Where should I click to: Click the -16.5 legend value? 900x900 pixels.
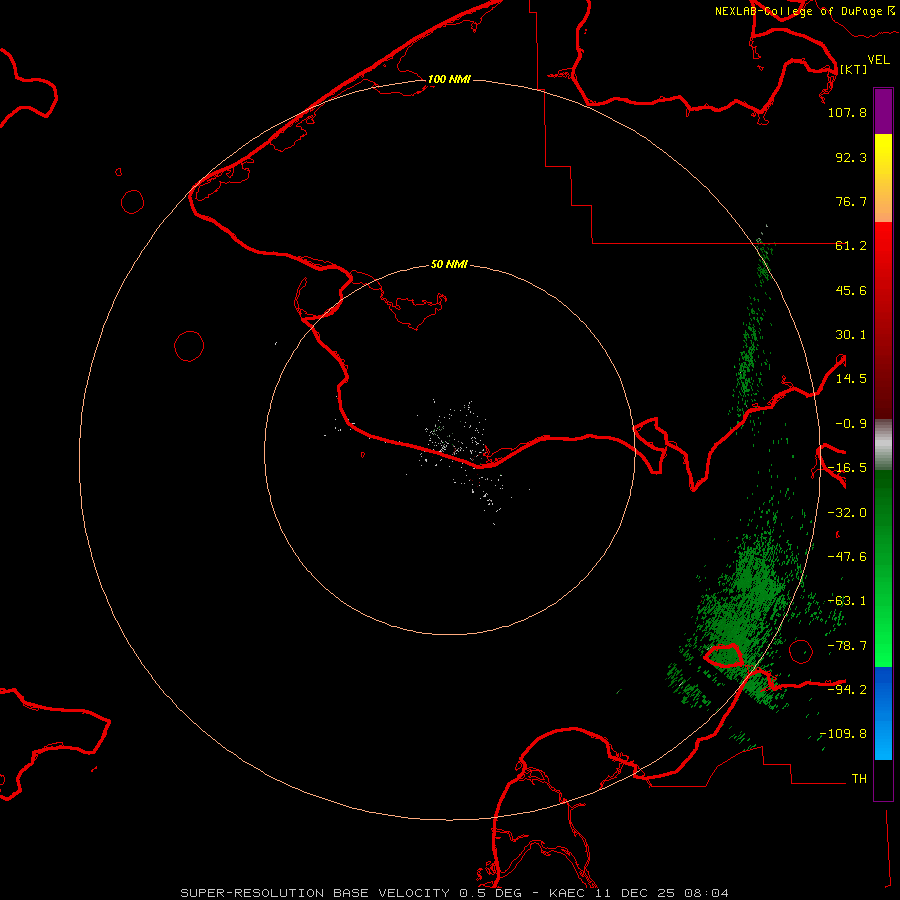847,468
